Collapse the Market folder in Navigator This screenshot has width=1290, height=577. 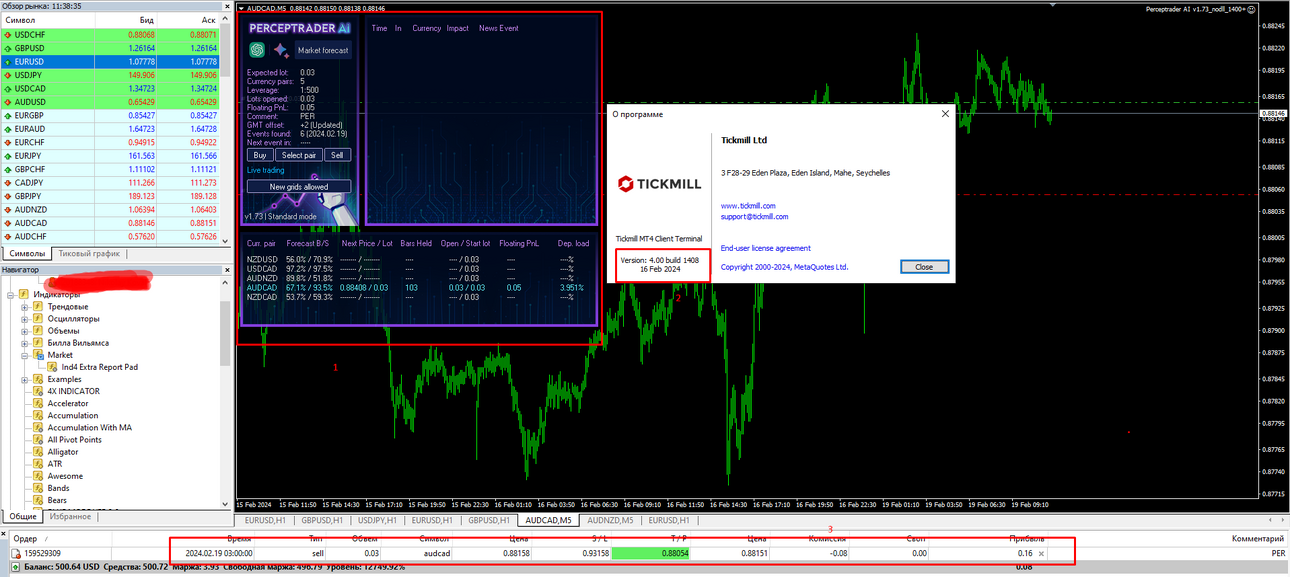pyautogui.click(x=24, y=355)
